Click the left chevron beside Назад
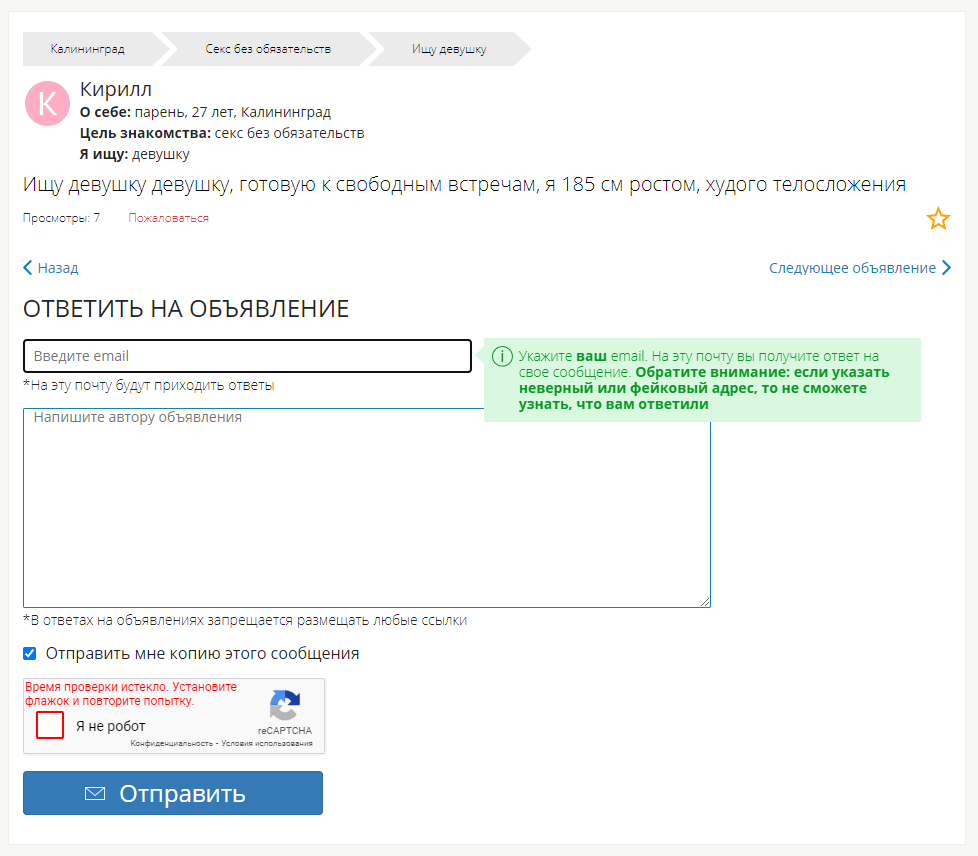Screen dimensions: 978x856 tap(28, 268)
